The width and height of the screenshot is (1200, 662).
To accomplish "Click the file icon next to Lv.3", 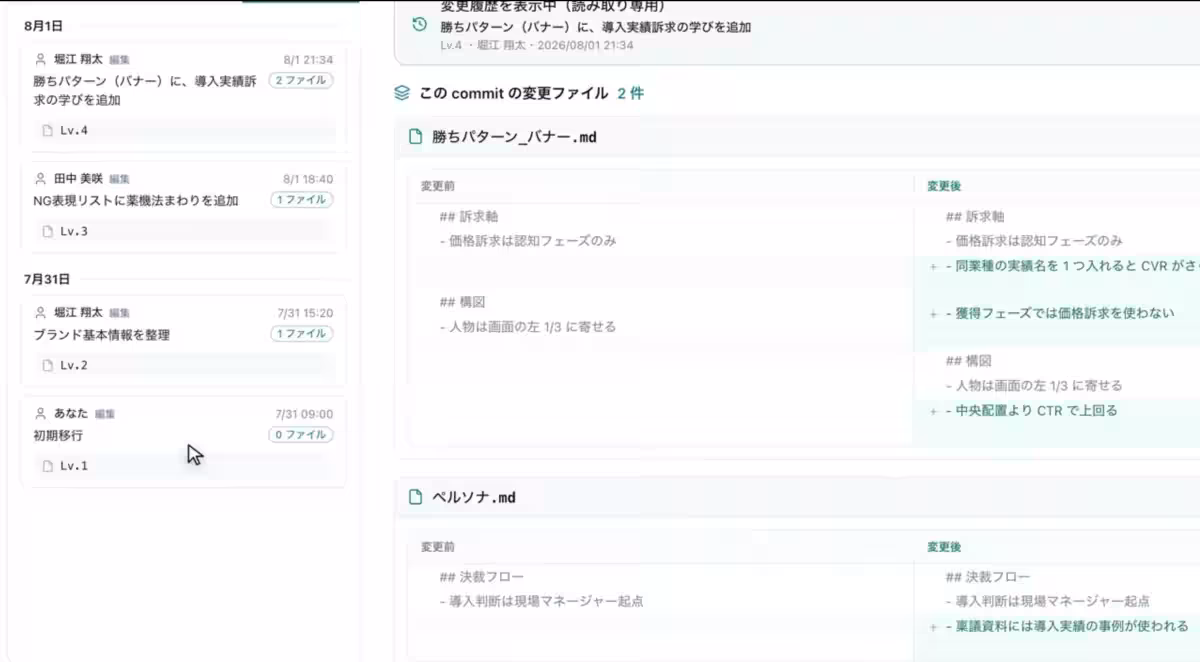I will tap(47, 231).
